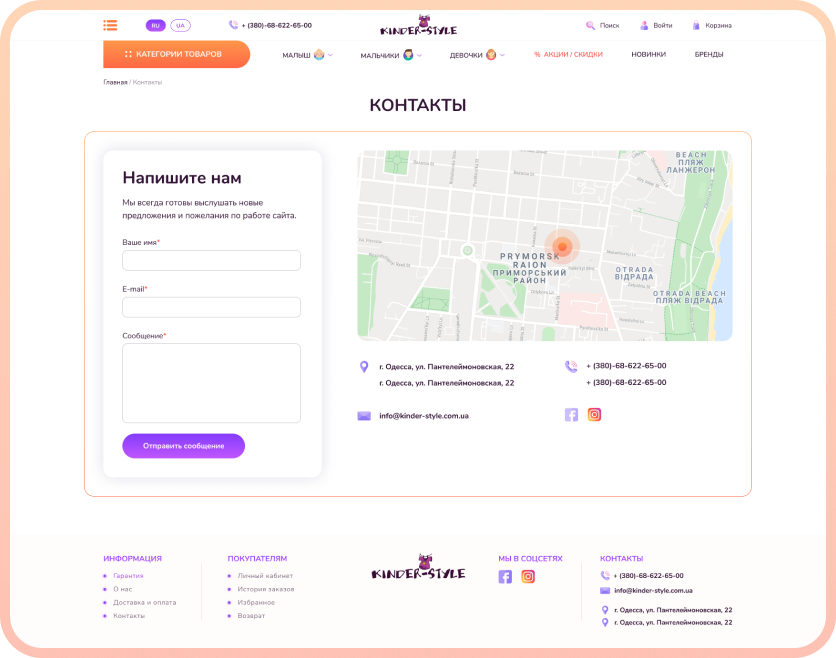This screenshot has height=658, width=836.
Task: Click the Kinder-Style logo in header
Action: point(419,26)
